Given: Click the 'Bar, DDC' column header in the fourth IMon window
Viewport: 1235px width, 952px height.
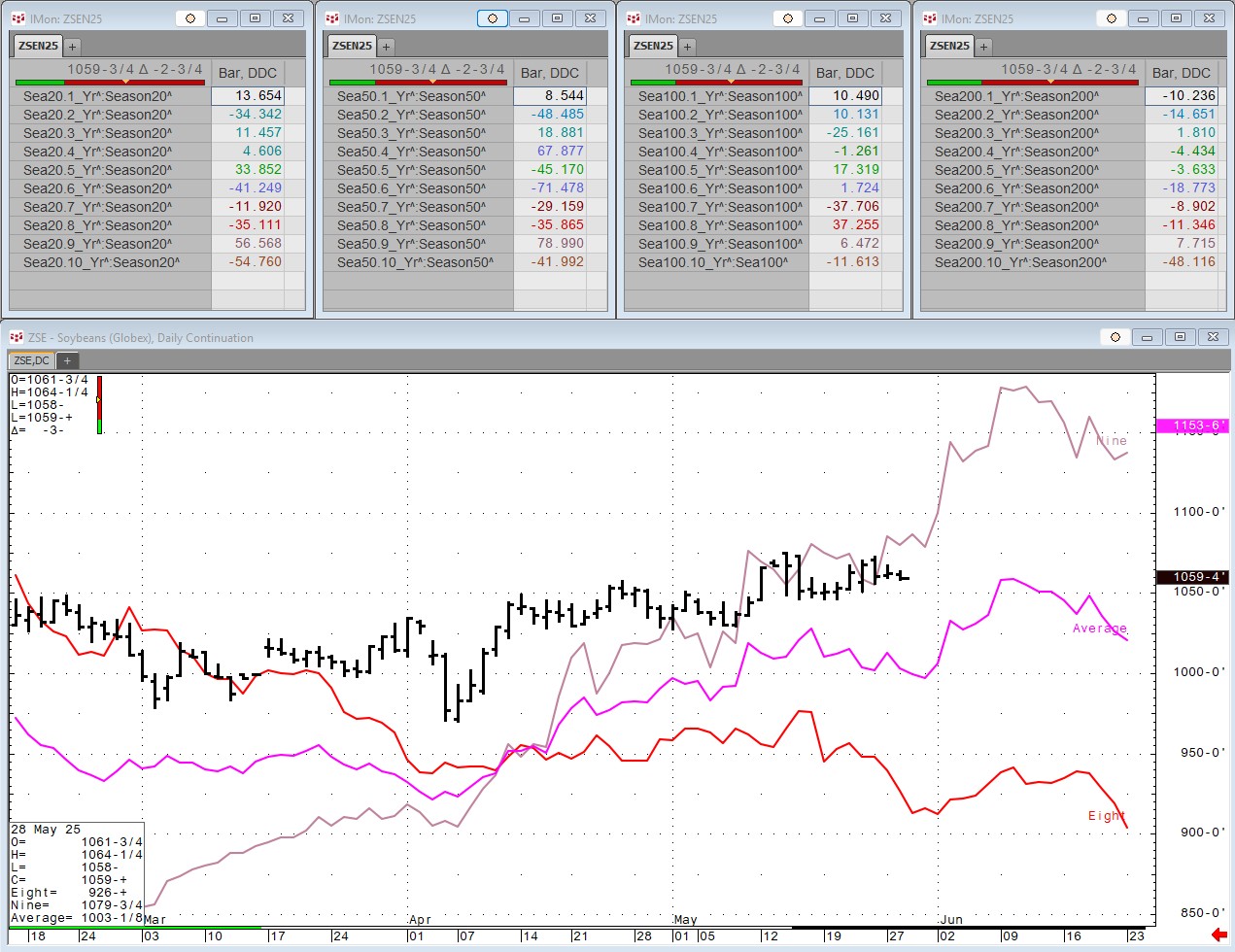Looking at the screenshot, I should tap(1181, 73).
